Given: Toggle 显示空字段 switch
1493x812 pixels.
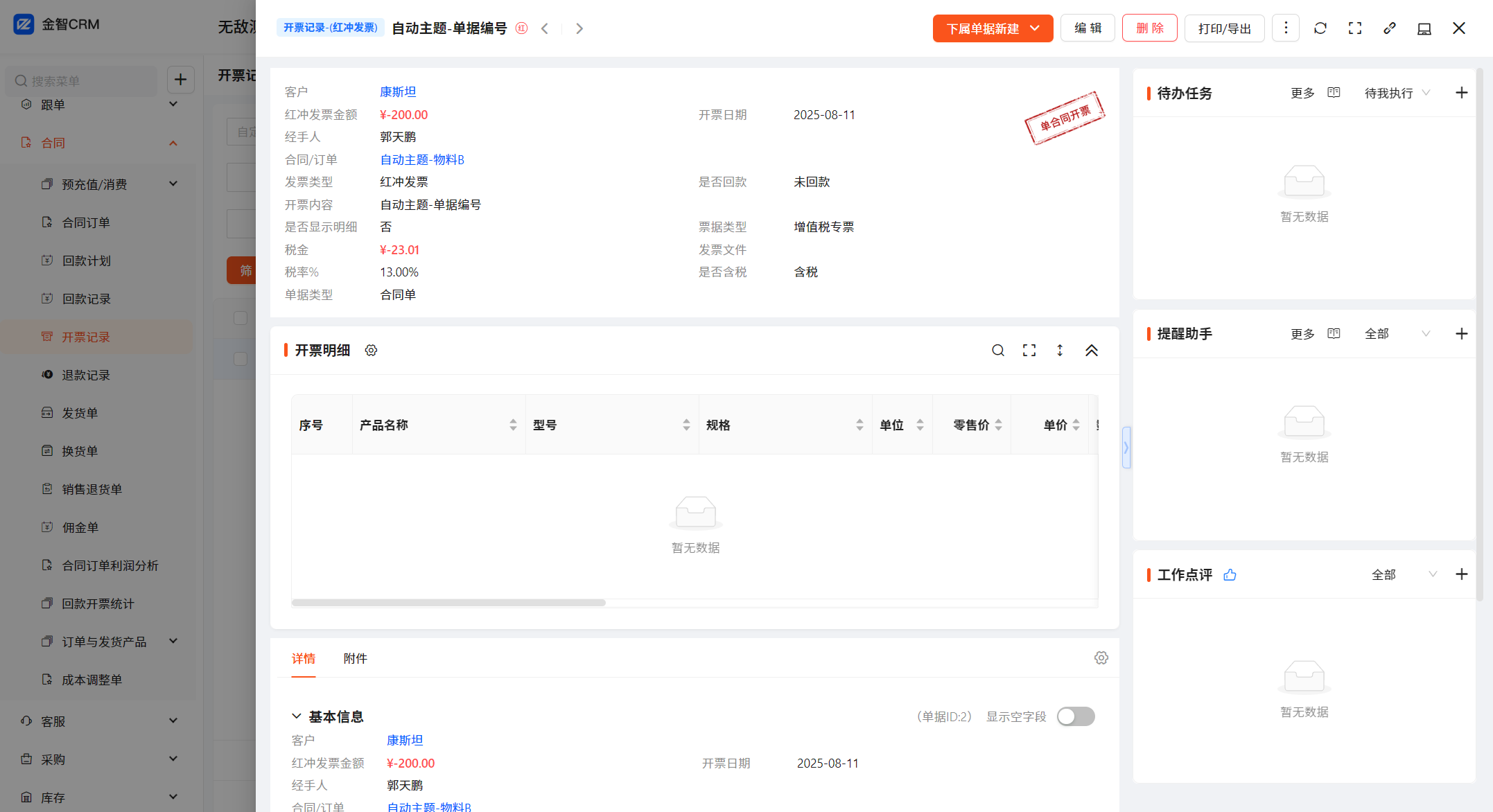Looking at the screenshot, I should click(x=1075, y=716).
